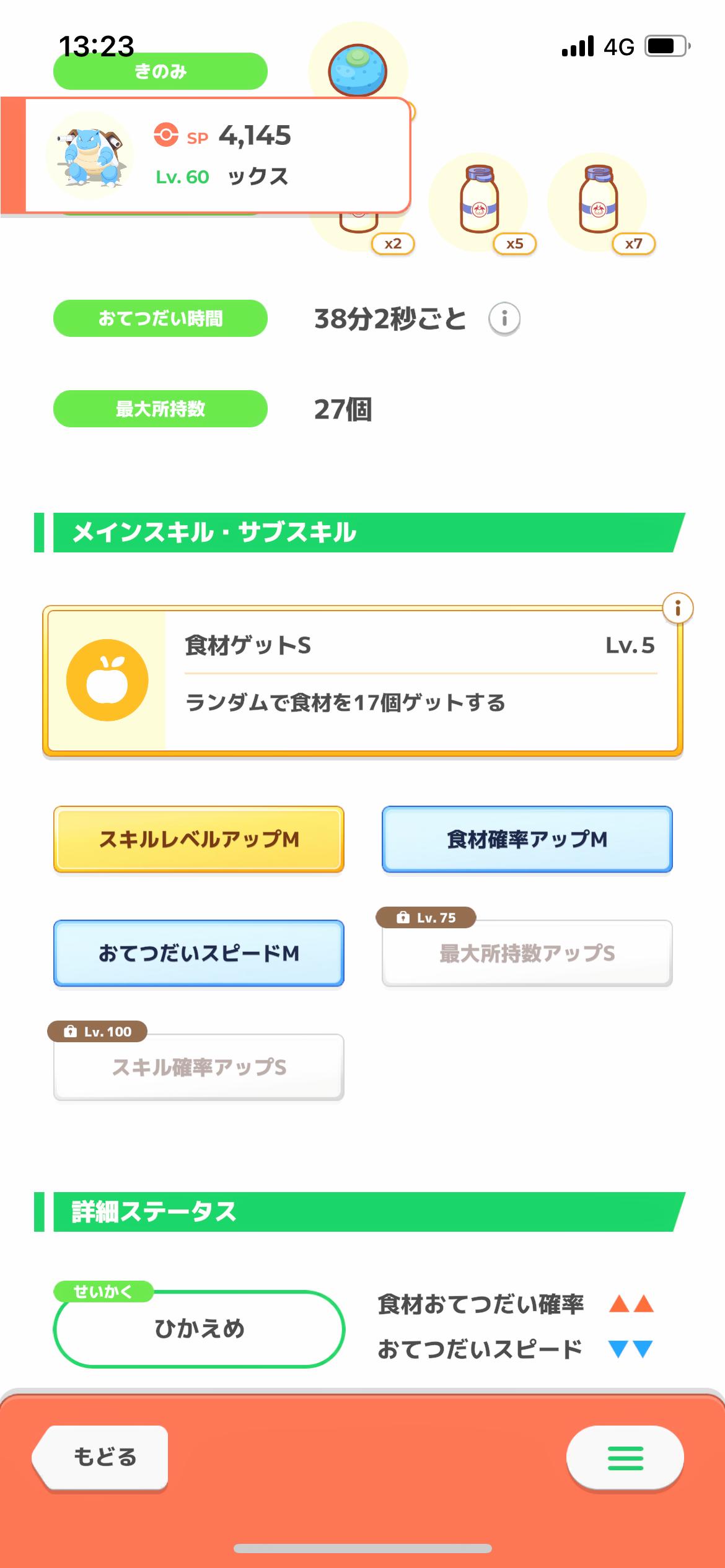This screenshot has width=725, height=1568.
Task: Tap the 最大所持数 green label
Action: (x=160, y=409)
